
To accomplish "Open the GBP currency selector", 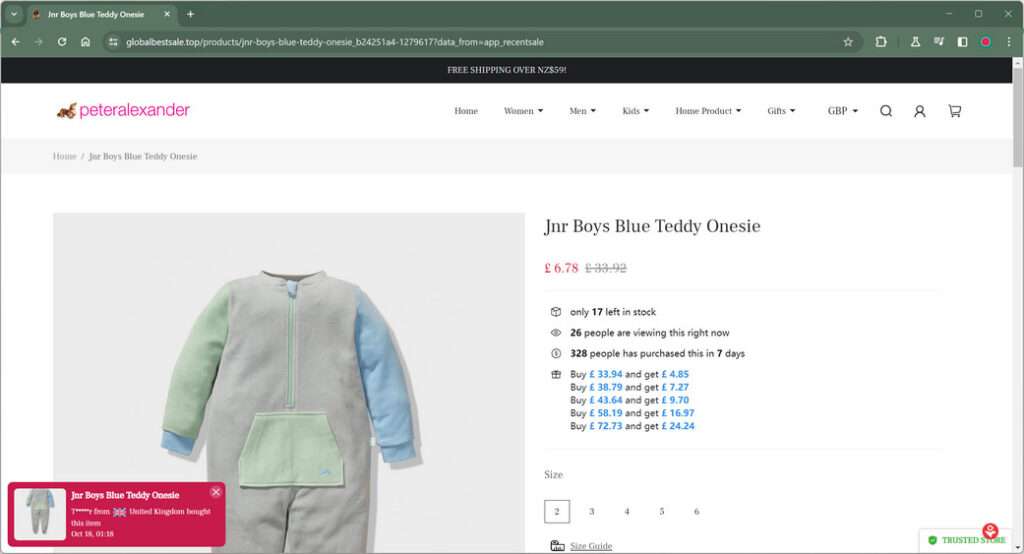I will 842,111.
